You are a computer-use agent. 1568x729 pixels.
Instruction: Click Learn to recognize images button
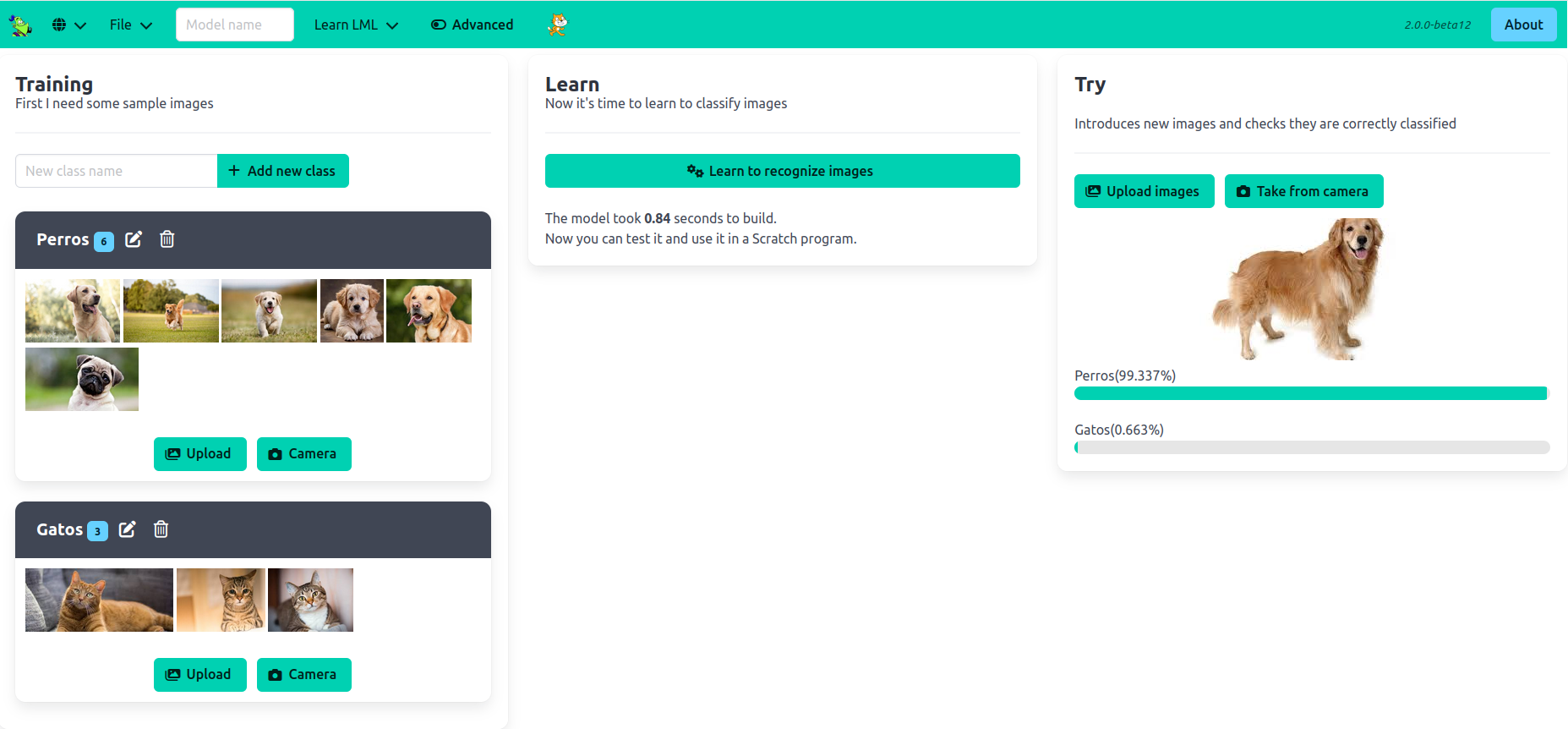coord(782,171)
